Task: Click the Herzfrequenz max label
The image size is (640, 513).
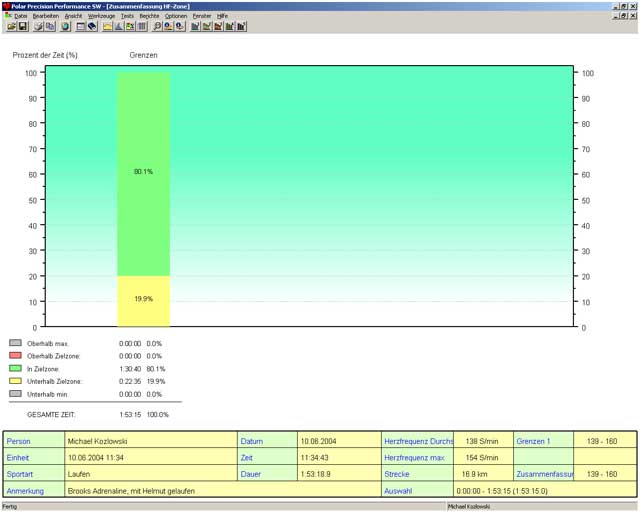Action: (414, 457)
